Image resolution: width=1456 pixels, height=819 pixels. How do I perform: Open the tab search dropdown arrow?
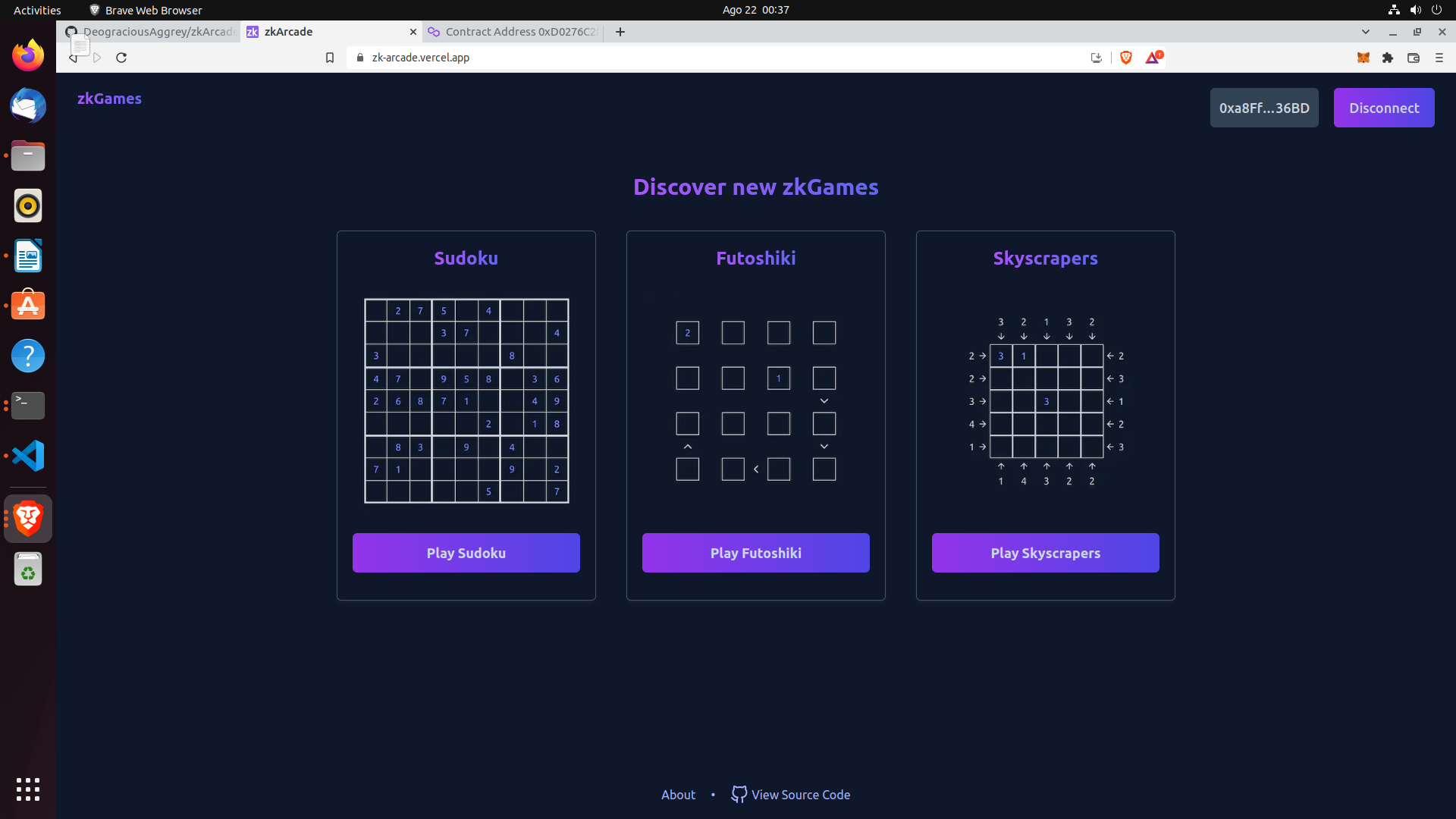tap(1367, 32)
